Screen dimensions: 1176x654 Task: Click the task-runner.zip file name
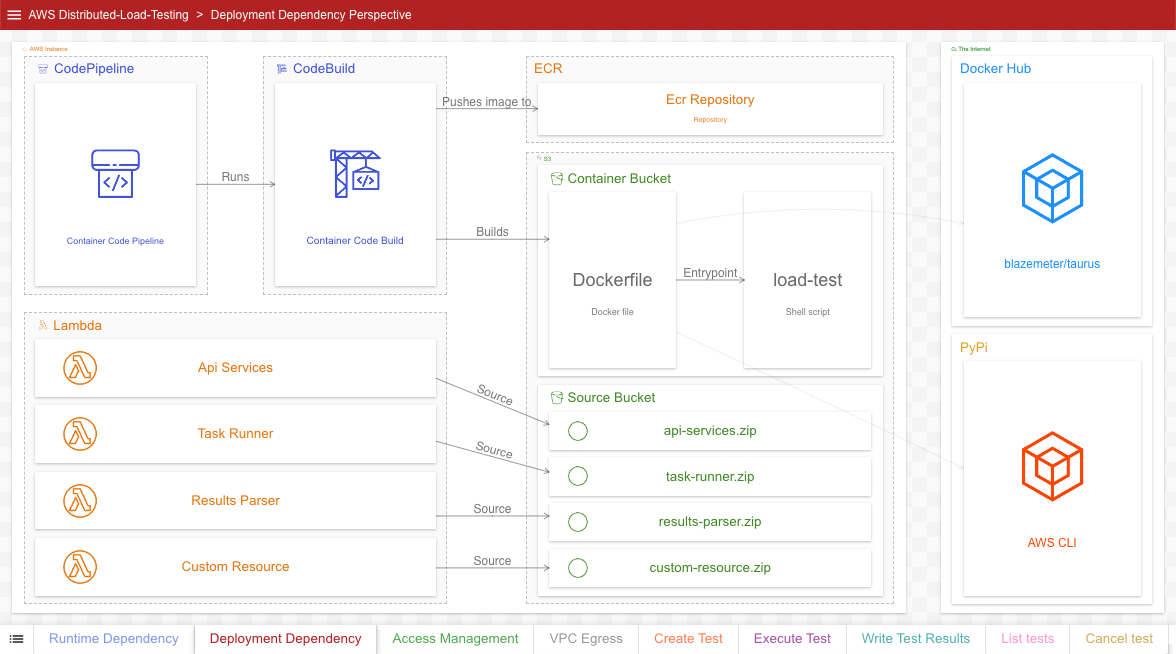pyautogui.click(x=710, y=476)
